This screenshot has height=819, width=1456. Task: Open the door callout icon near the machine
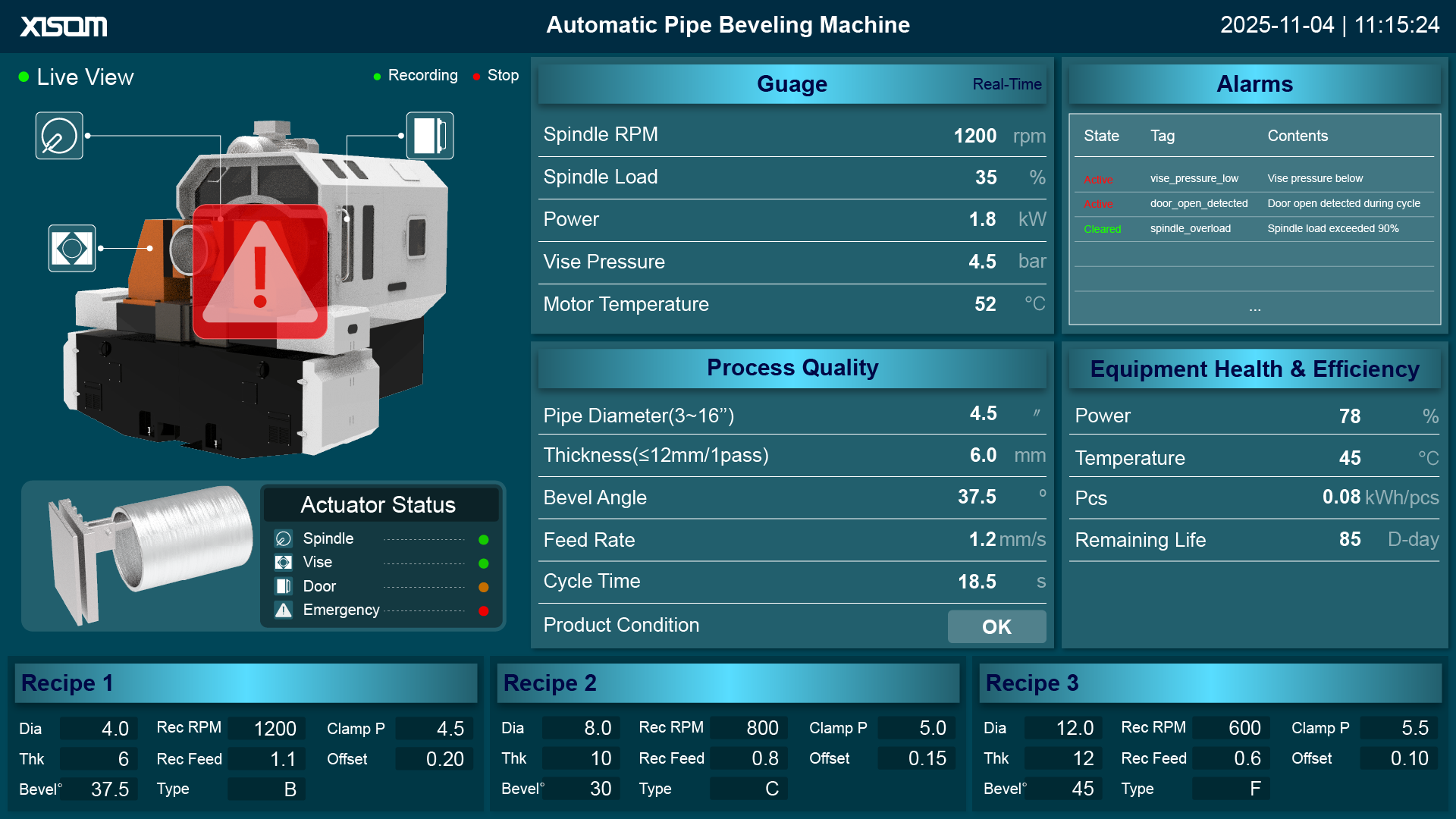click(429, 135)
